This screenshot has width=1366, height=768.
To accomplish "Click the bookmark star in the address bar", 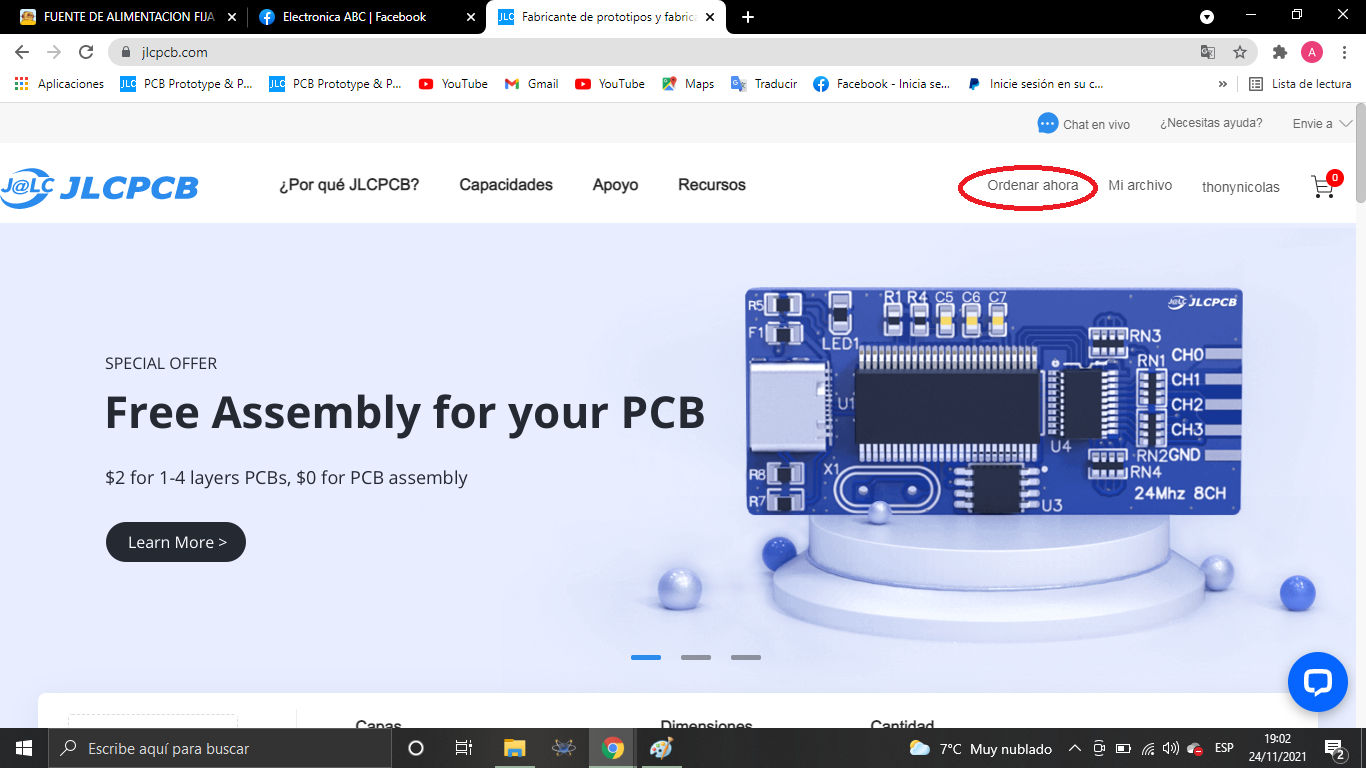I will [x=1240, y=50].
